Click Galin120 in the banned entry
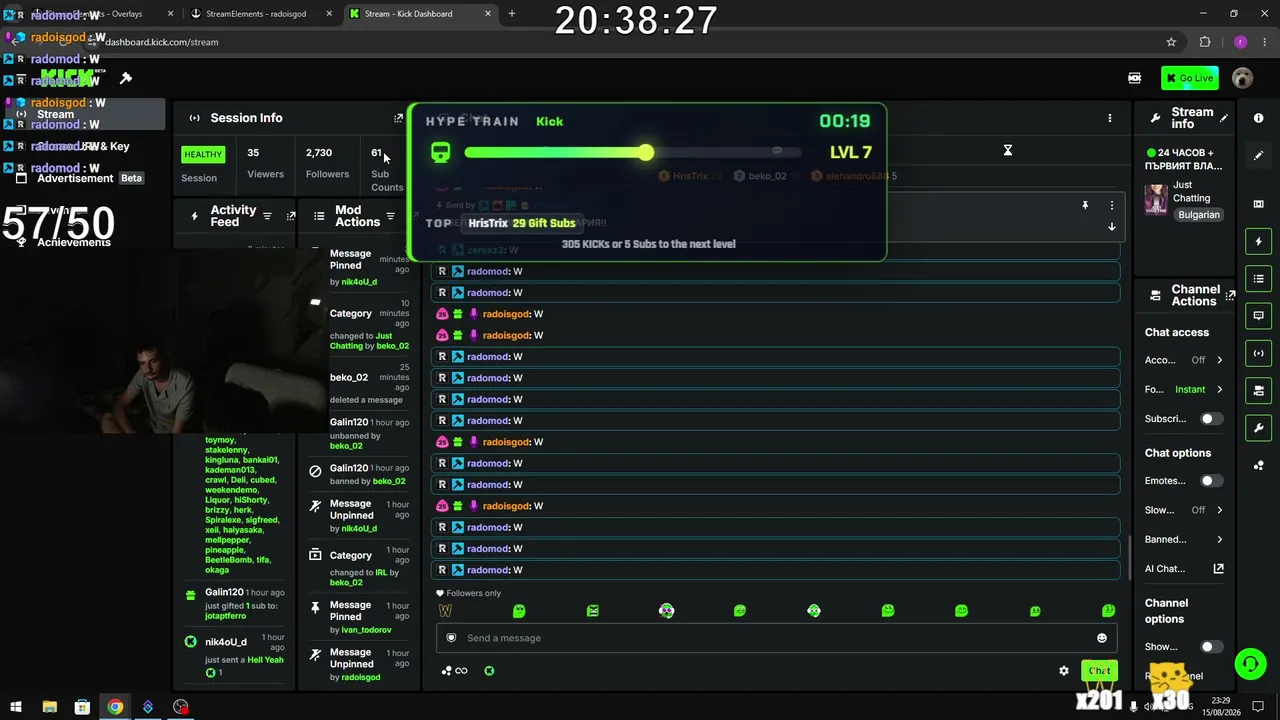The image size is (1280, 720). tap(349, 468)
